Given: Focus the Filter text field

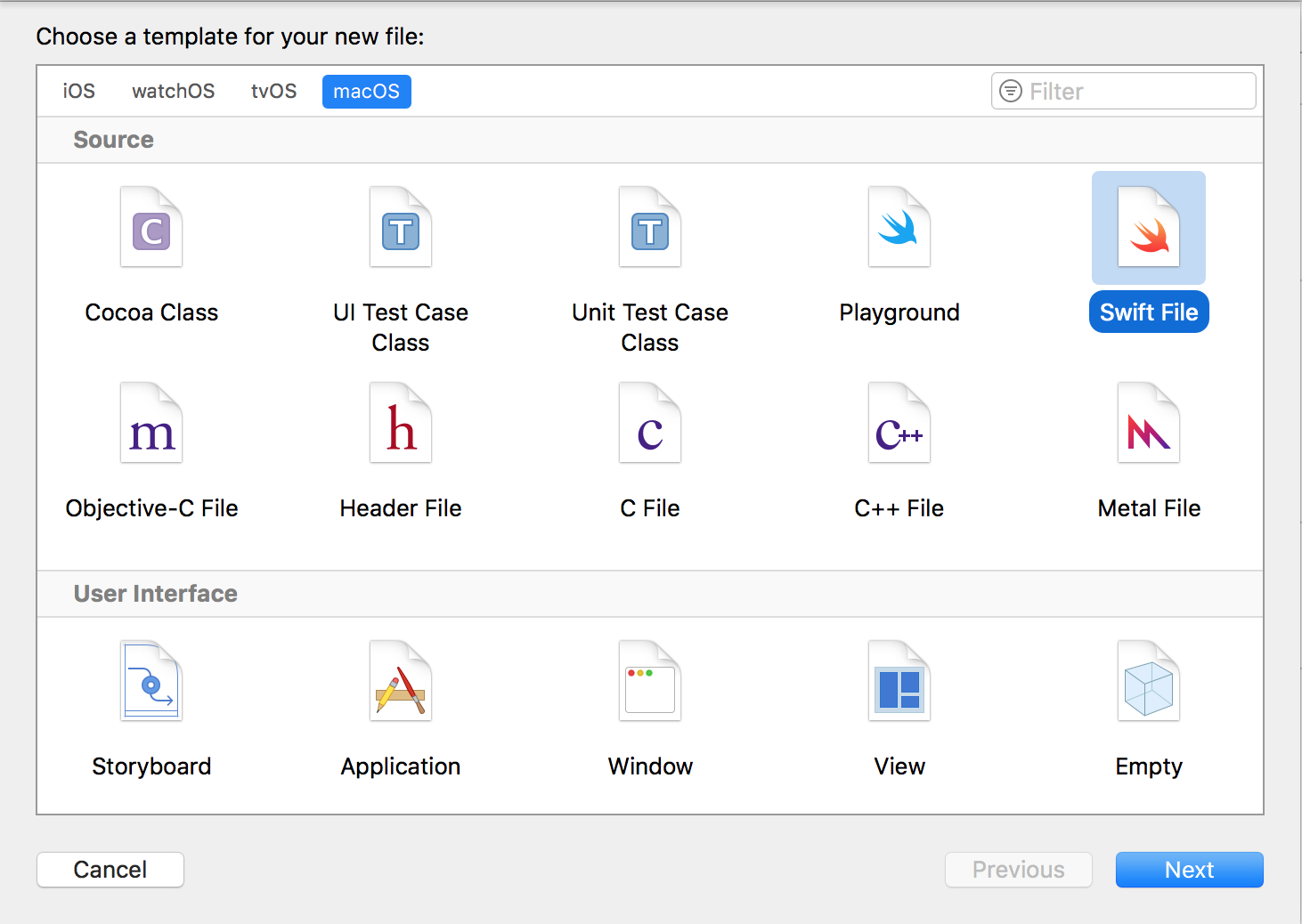Looking at the screenshot, I should [x=1124, y=91].
